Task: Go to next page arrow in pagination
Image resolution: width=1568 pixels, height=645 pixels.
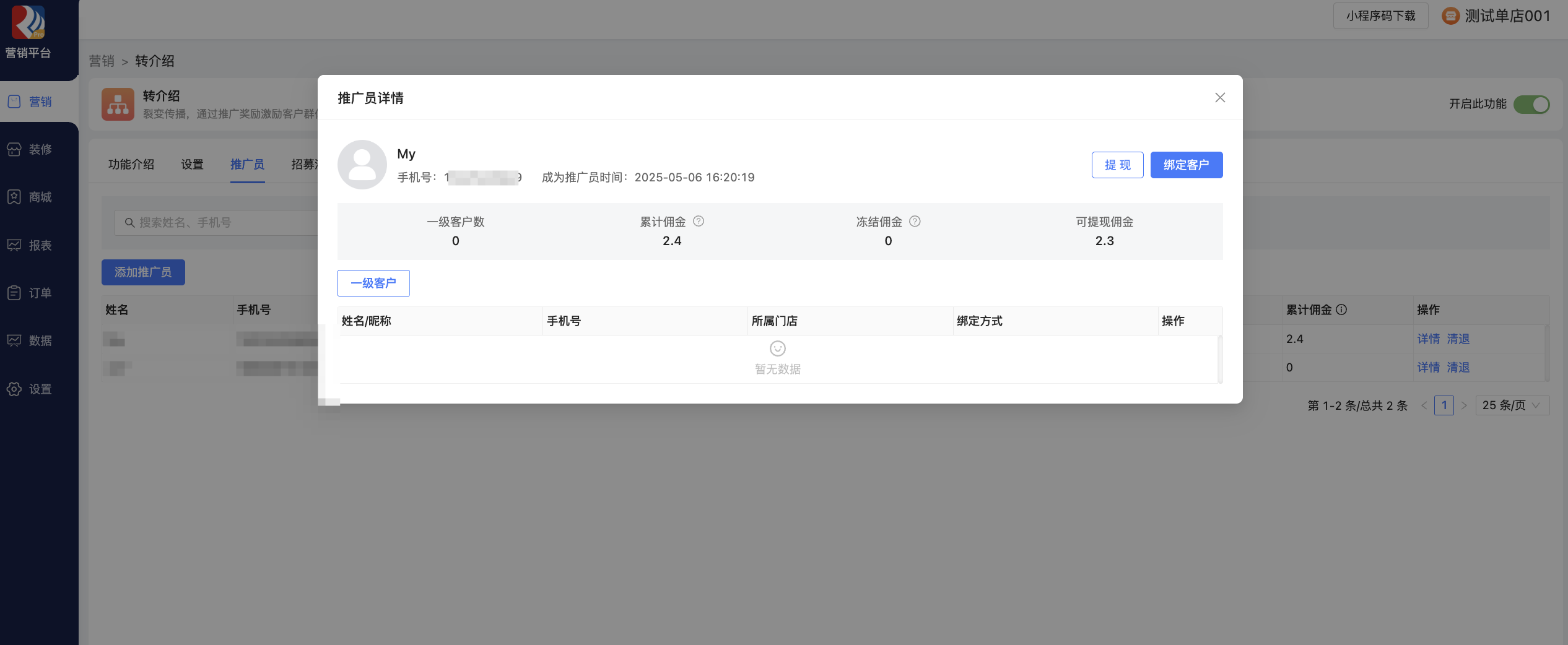Action: click(x=1464, y=405)
